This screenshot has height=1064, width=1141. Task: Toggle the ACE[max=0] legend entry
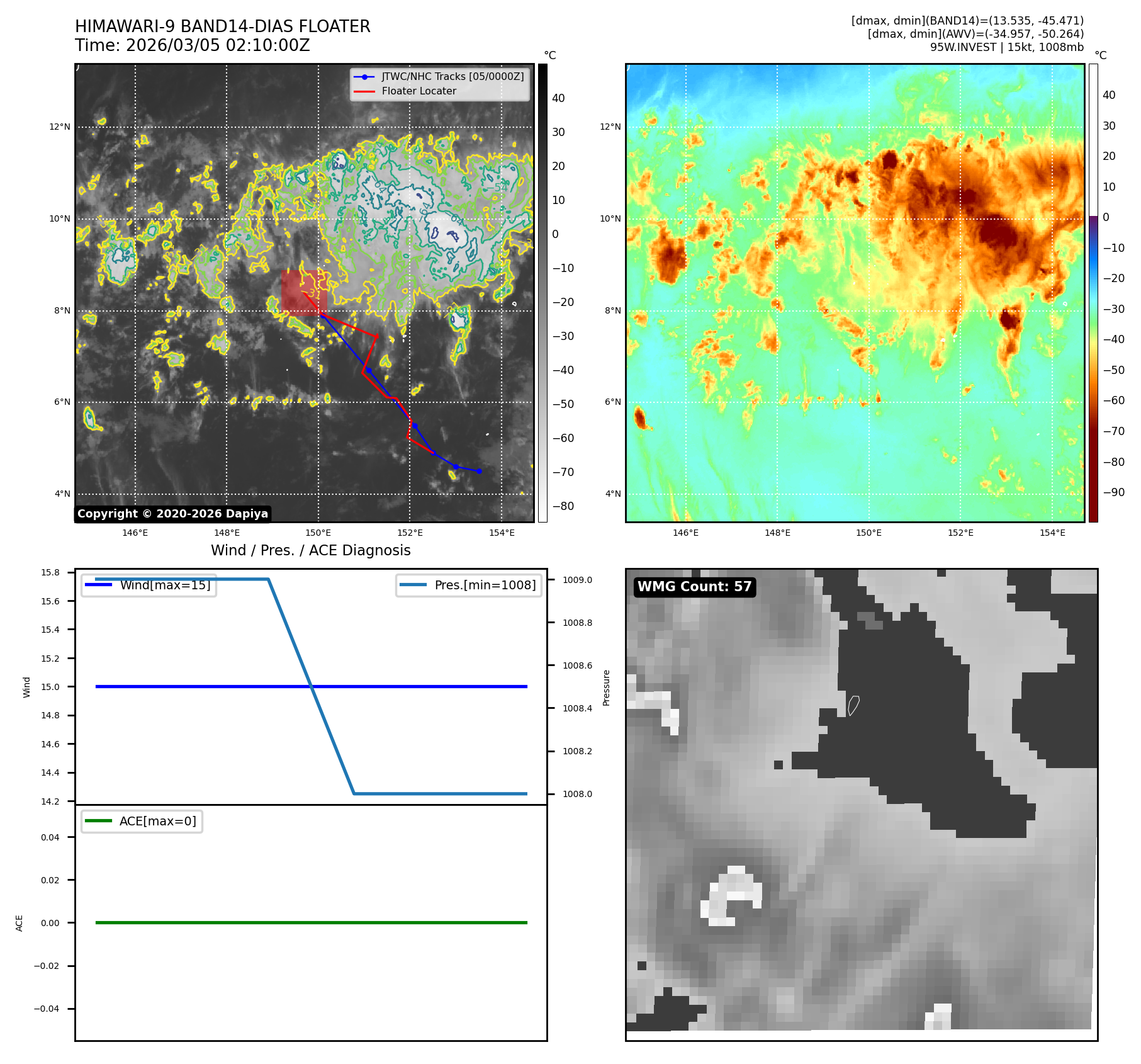tap(157, 821)
